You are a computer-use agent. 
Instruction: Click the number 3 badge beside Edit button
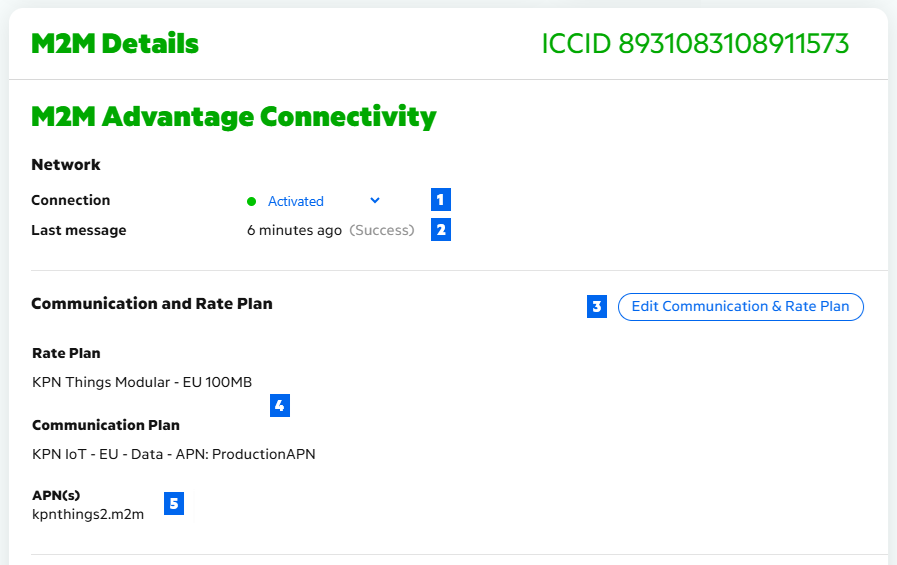[597, 307]
